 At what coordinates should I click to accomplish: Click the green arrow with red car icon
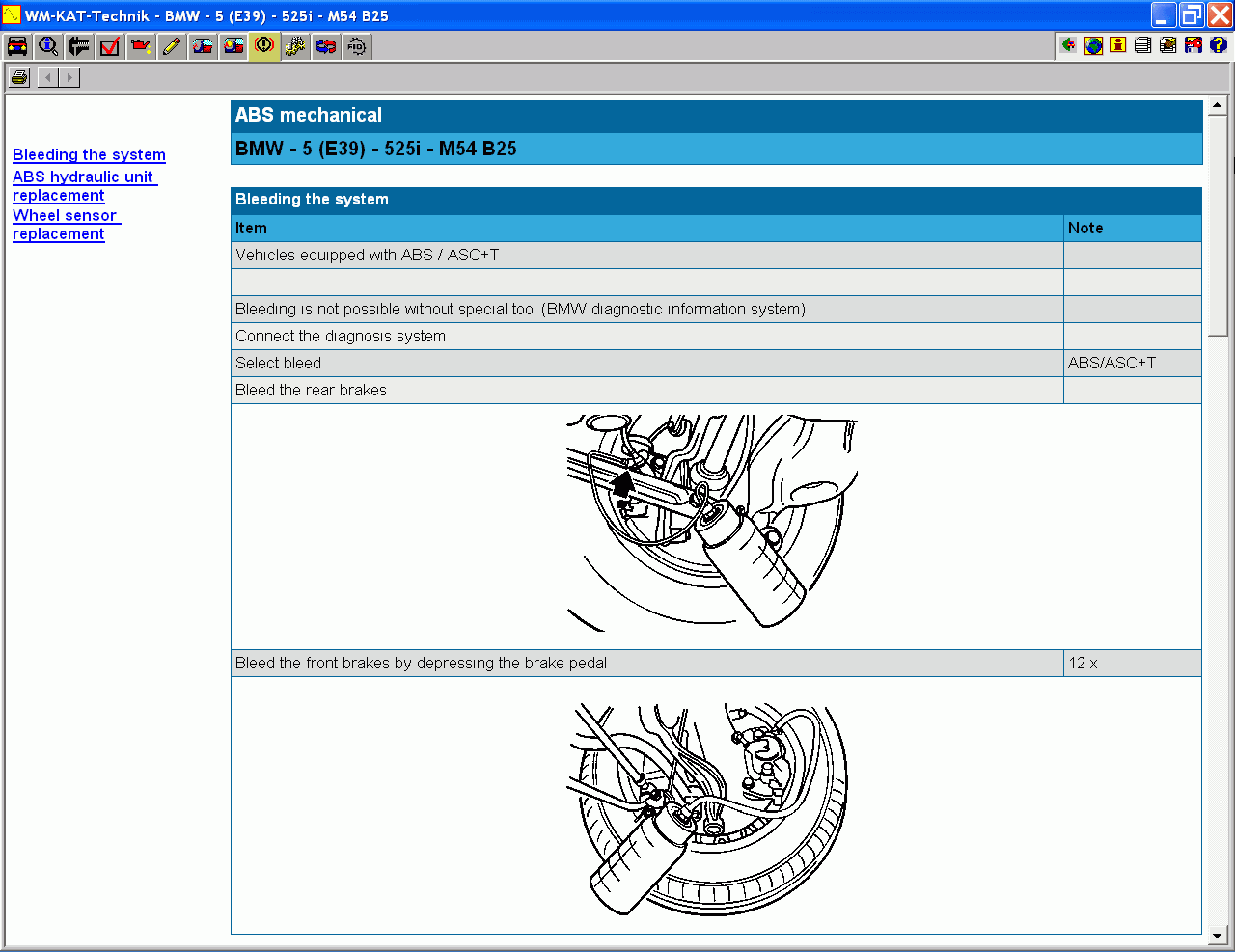tap(1068, 45)
